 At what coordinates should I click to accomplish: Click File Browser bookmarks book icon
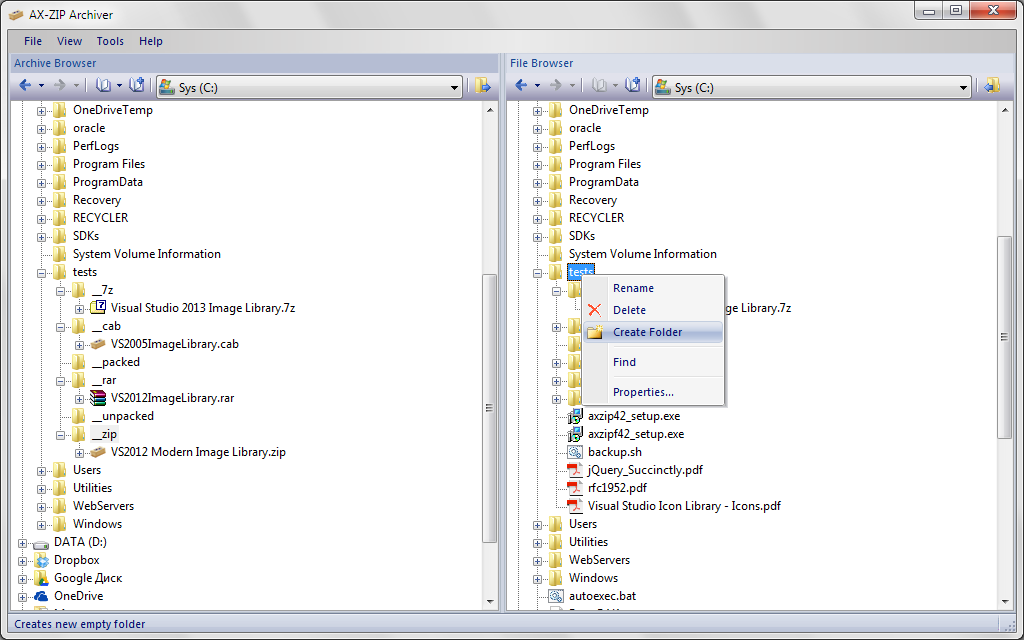(600, 86)
